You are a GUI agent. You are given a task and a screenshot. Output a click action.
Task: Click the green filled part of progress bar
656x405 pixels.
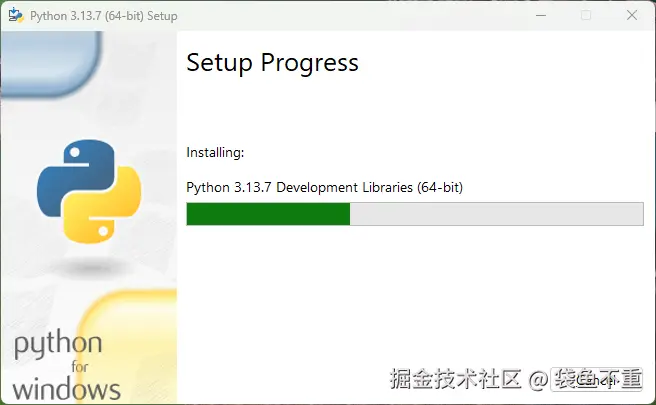268,214
